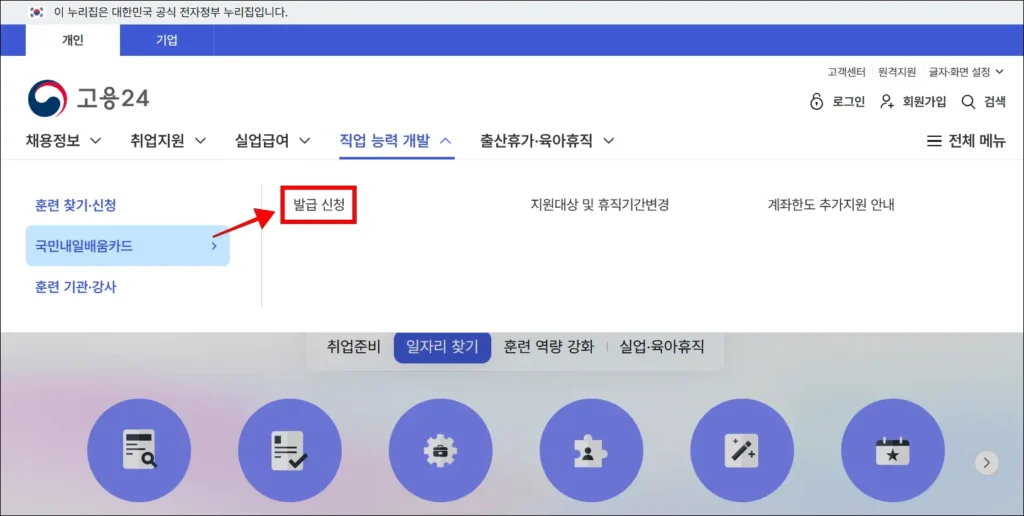
Task: Click the job search document-magnifier icon
Action: click(139, 450)
